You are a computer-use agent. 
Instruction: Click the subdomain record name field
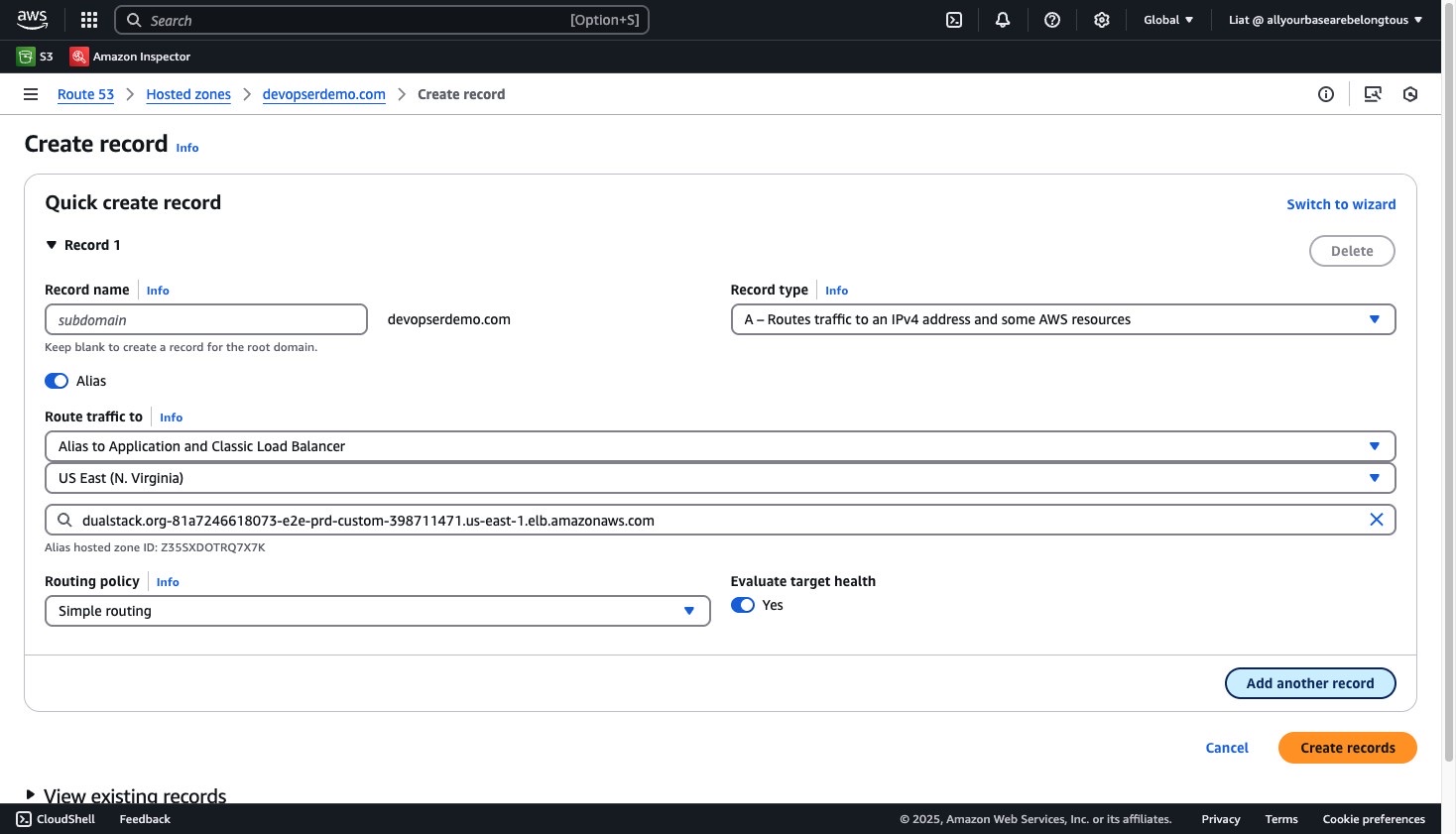tap(206, 319)
